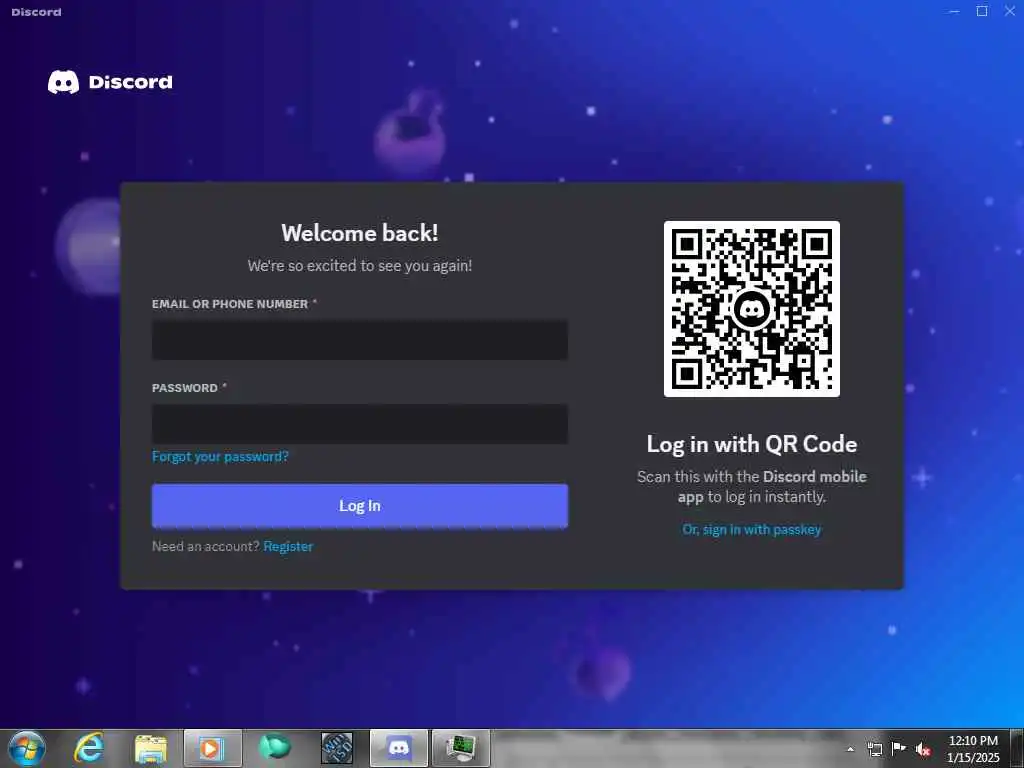
Task: Click the green orb taskbar icon
Action: [274, 748]
